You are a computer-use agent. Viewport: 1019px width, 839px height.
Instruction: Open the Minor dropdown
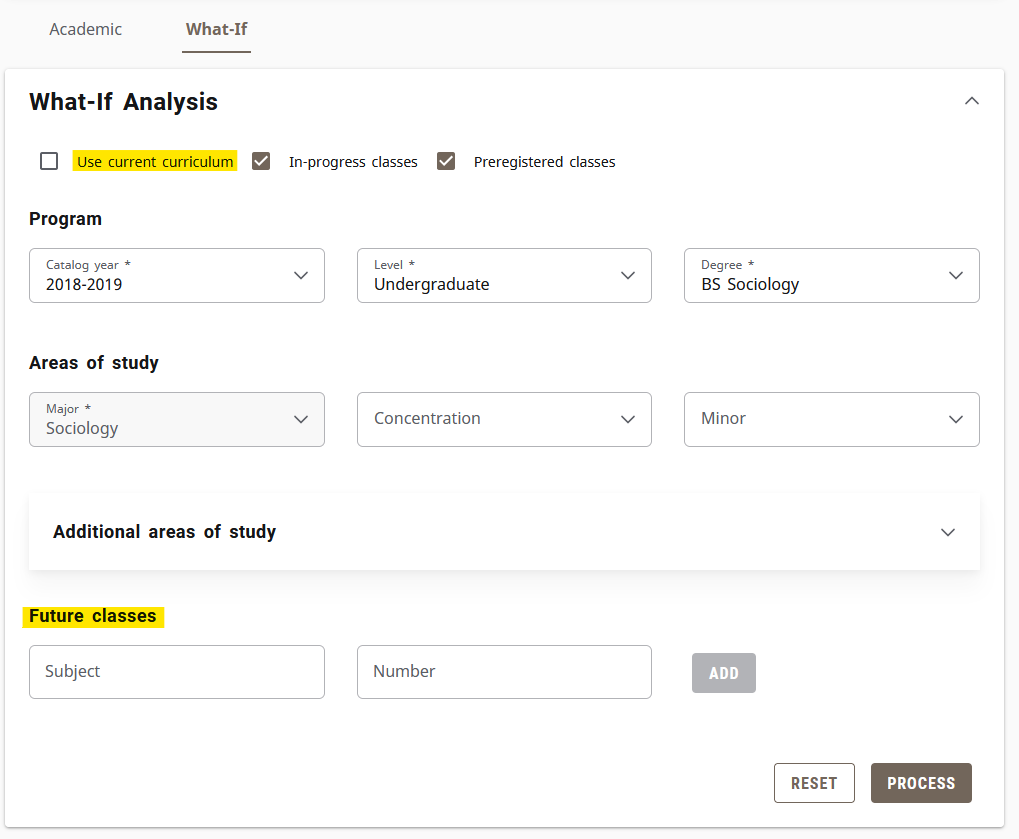click(x=831, y=419)
